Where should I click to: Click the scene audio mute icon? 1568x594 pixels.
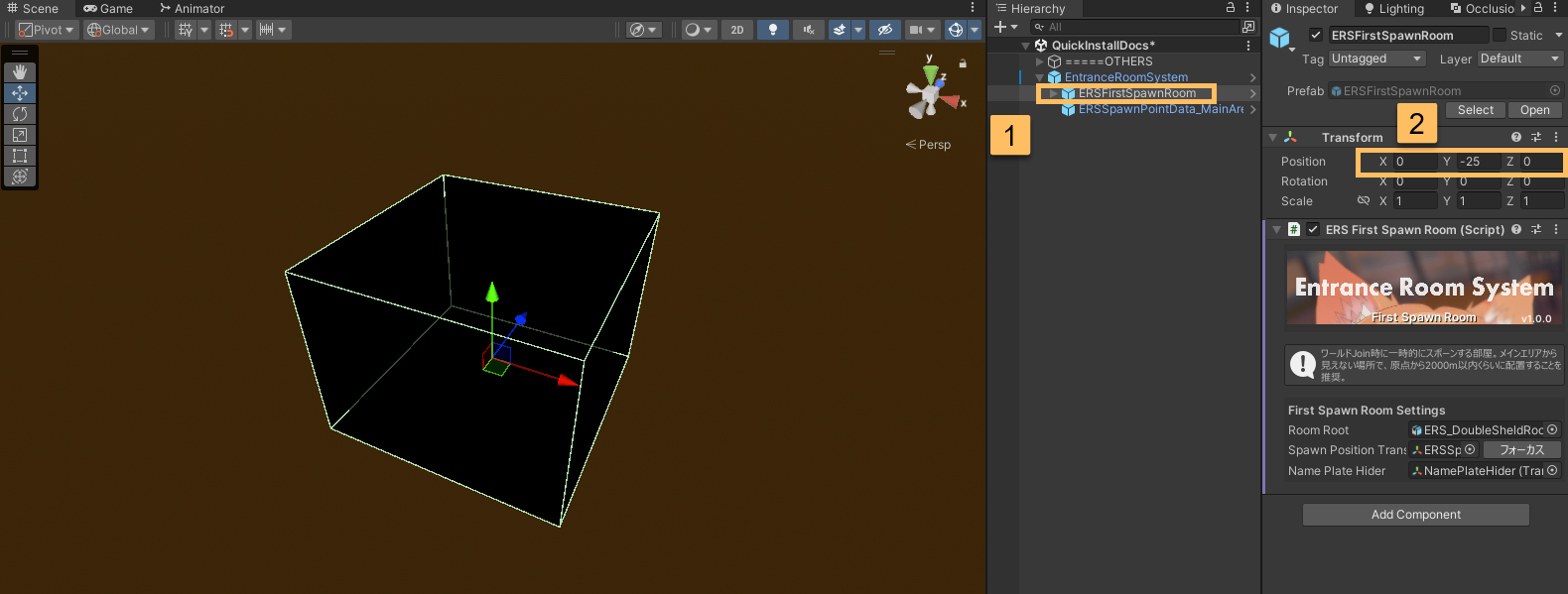coord(809,30)
